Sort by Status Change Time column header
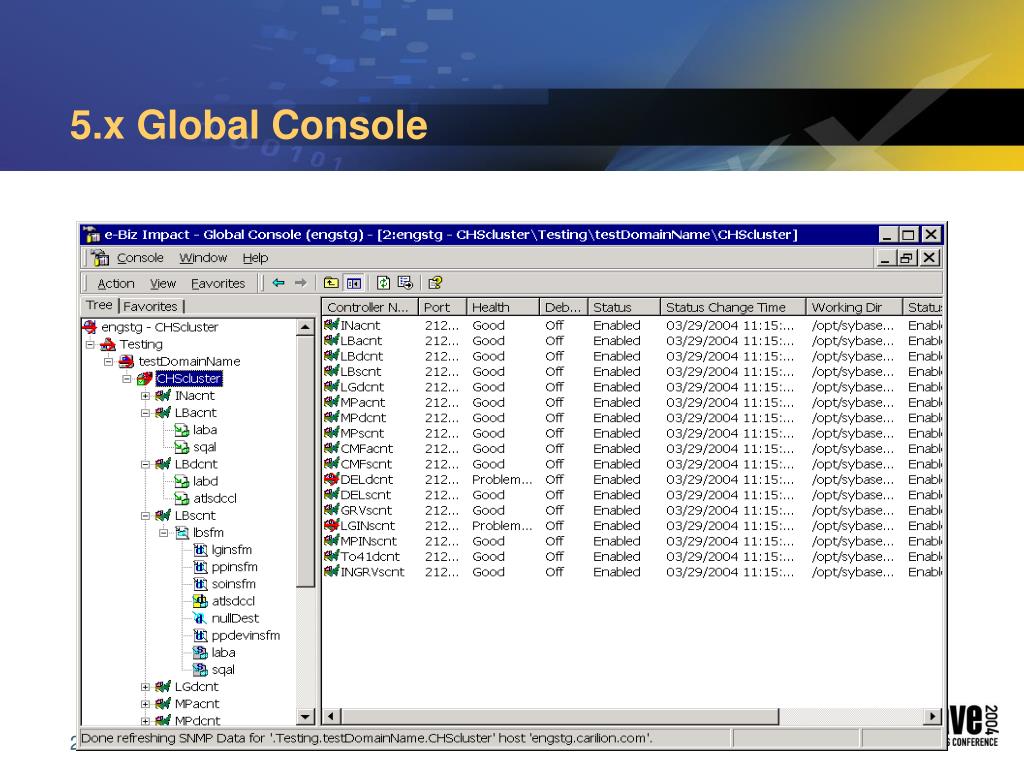The image size is (1024, 768). coord(732,307)
